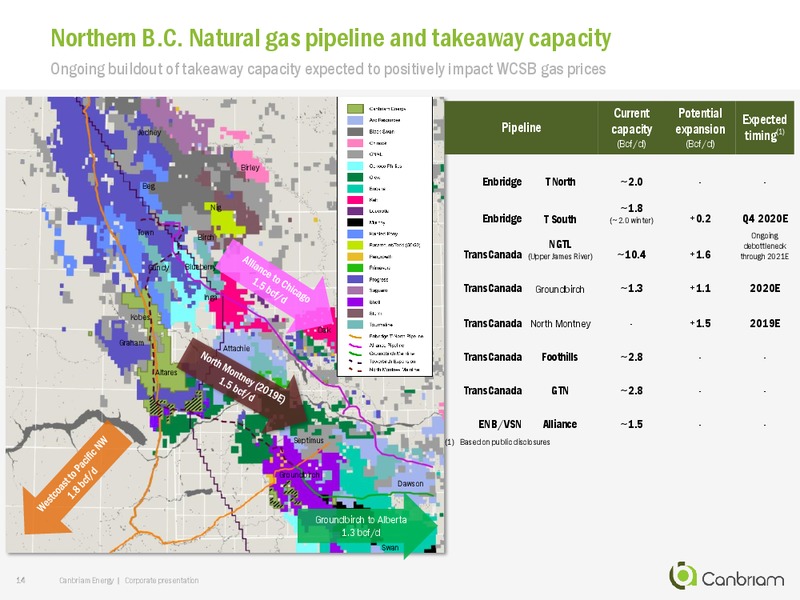Viewport: 800px width, 600px height.
Task: Click the orange Westcoast to Pacific NW arrow
Action: click(76, 477)
